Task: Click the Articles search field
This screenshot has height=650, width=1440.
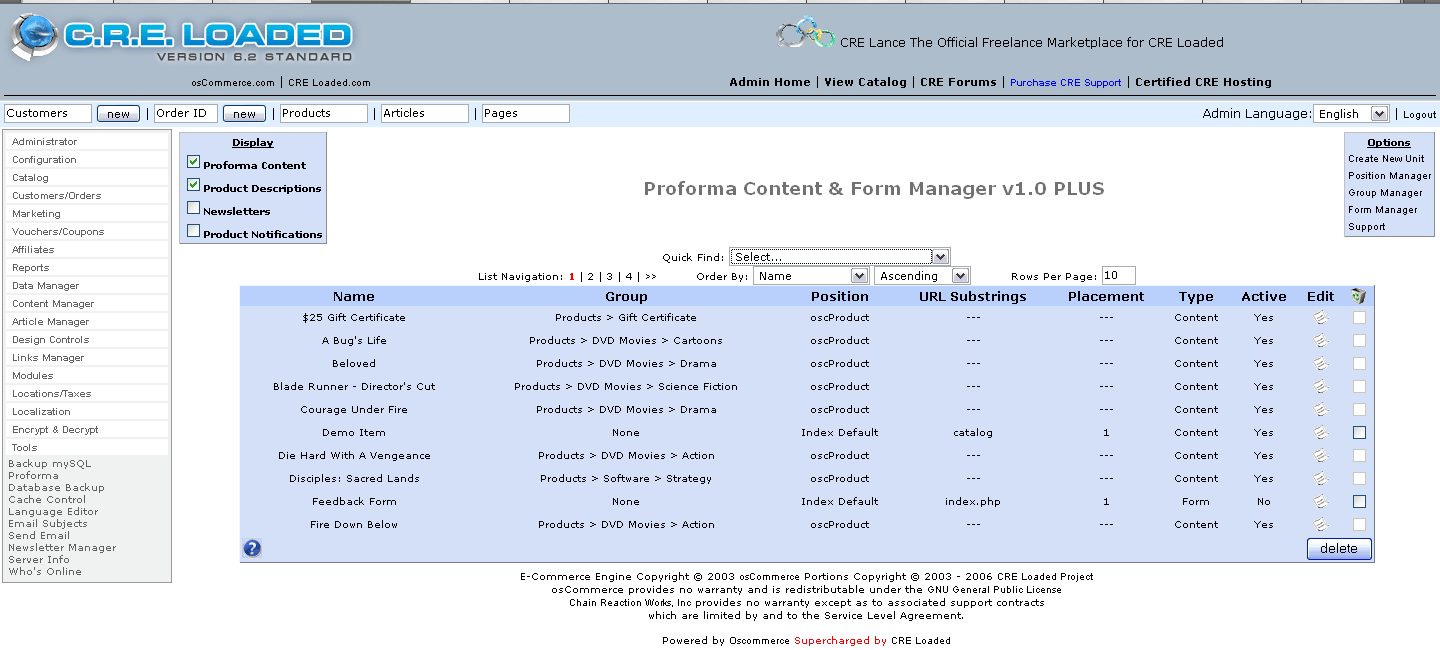Action: pyautogui.click(x=425, y=114)
